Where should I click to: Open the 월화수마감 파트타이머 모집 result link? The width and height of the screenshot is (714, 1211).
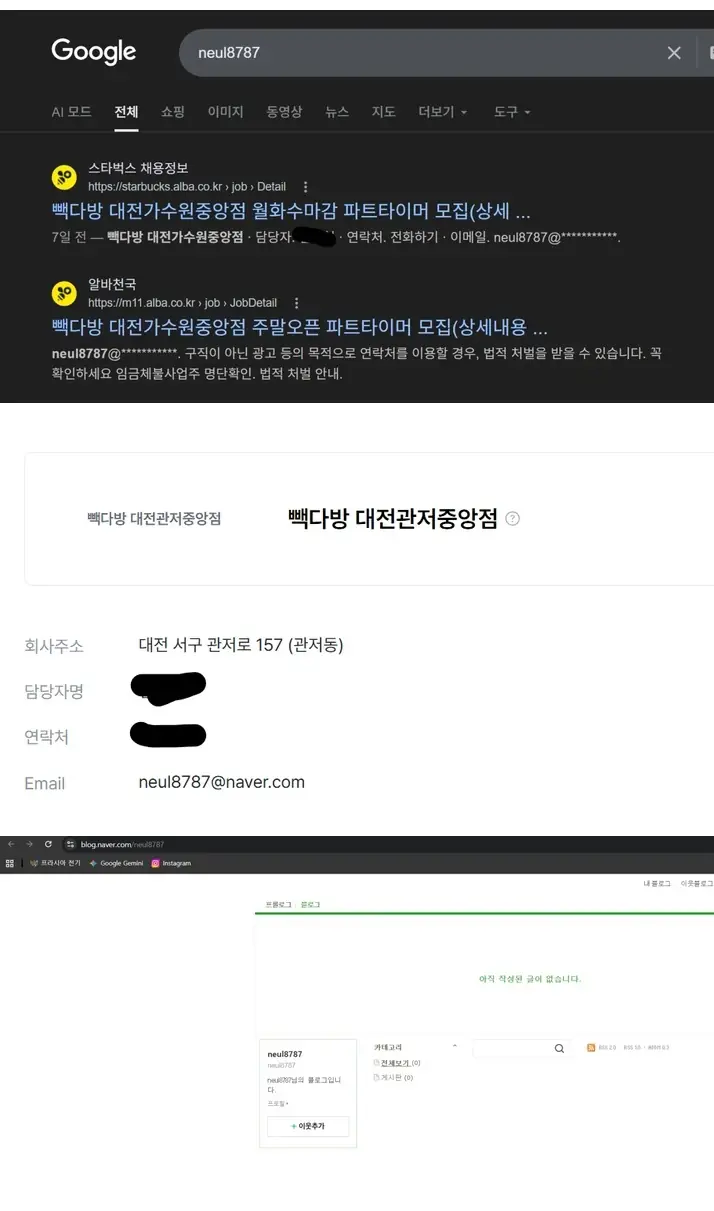point(291,212)
